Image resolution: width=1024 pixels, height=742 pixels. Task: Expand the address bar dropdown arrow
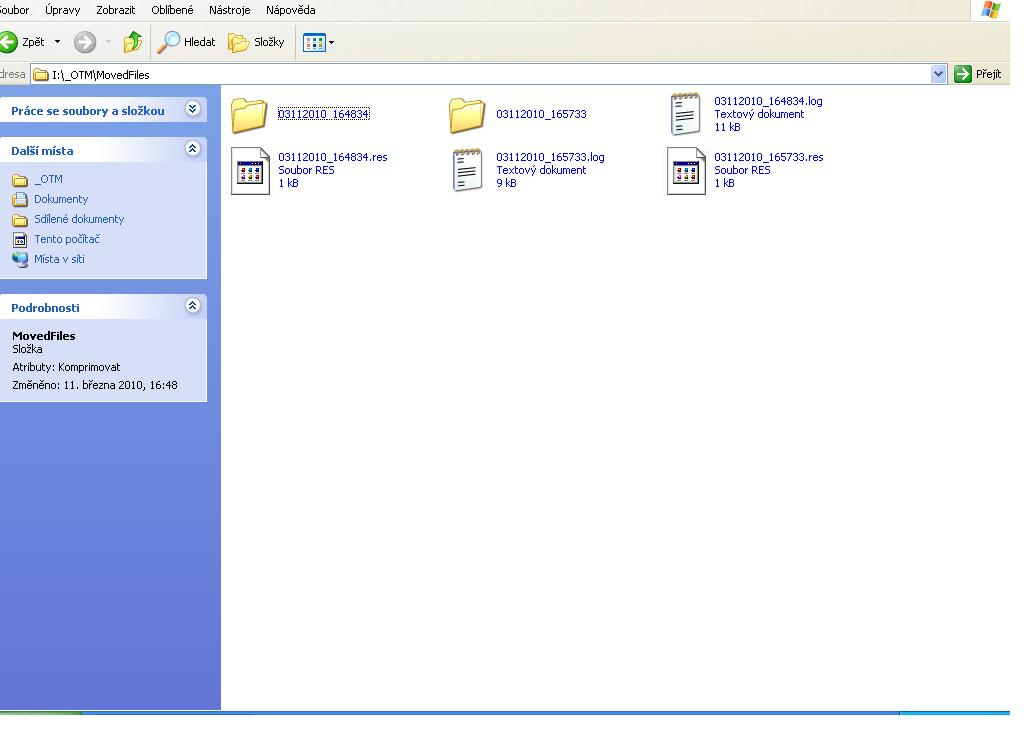click(938, 74)
